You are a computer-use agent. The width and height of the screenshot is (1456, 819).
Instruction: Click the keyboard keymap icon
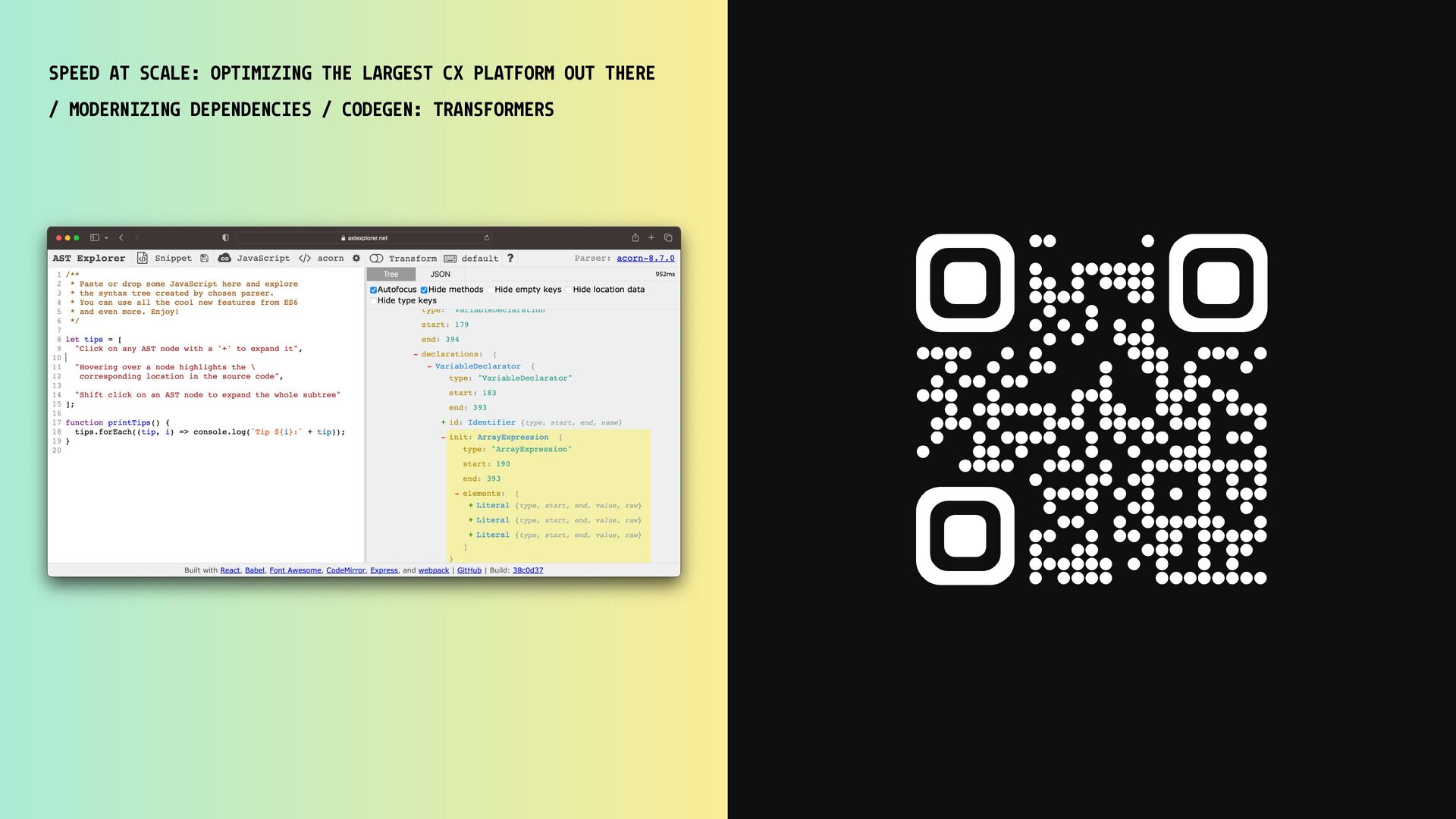450,259
